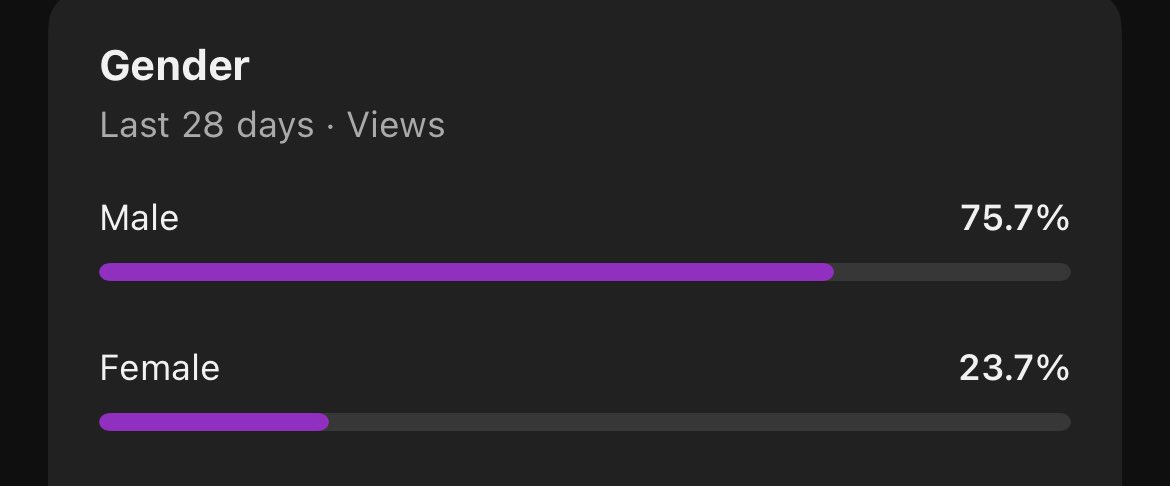The image size is (1170, 486).
Task: Click the Male label
Action: click(x=140, y=219)
